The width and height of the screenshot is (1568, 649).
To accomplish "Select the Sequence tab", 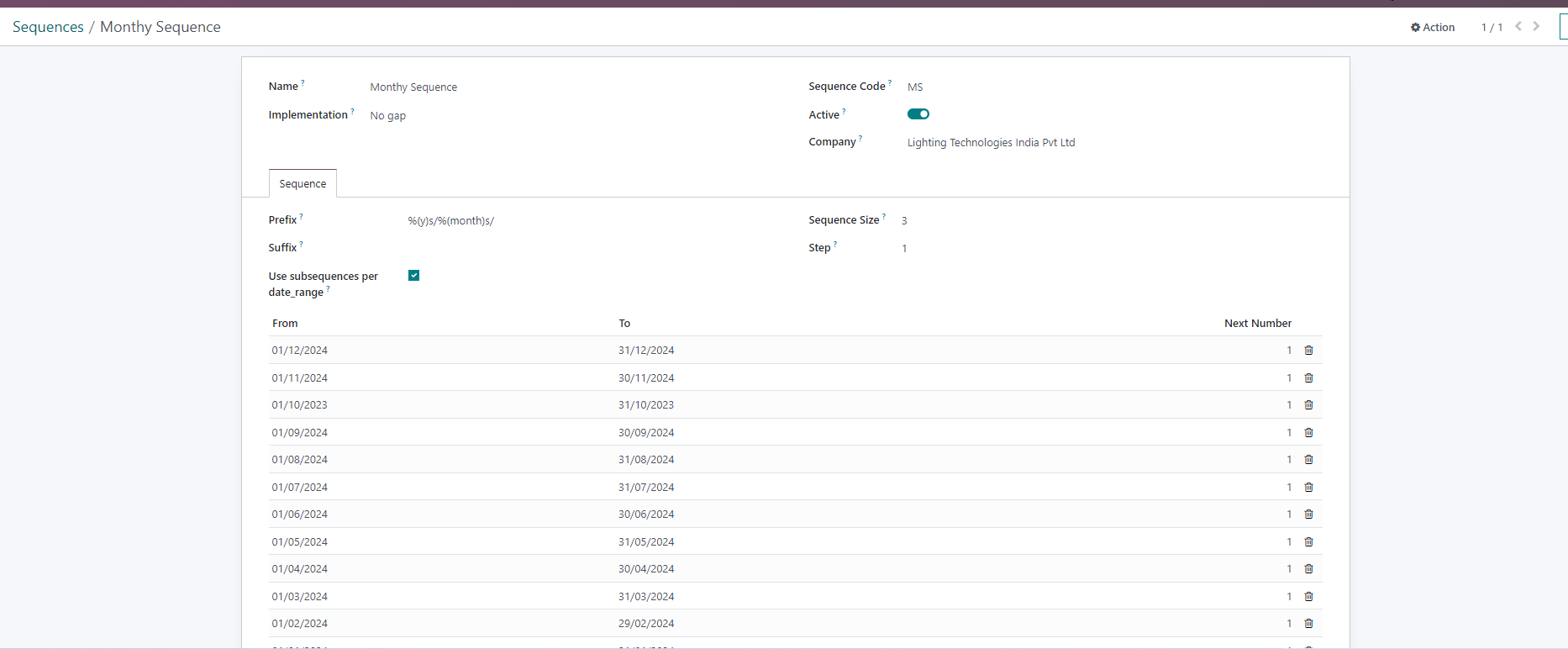I will 303,184.
